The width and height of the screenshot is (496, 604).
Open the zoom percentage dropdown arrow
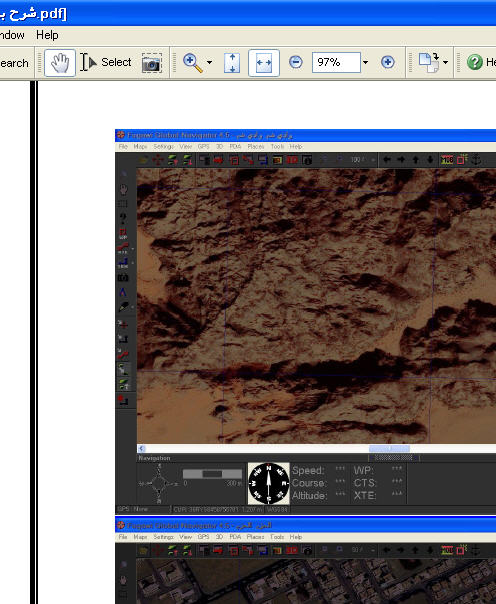365,62
